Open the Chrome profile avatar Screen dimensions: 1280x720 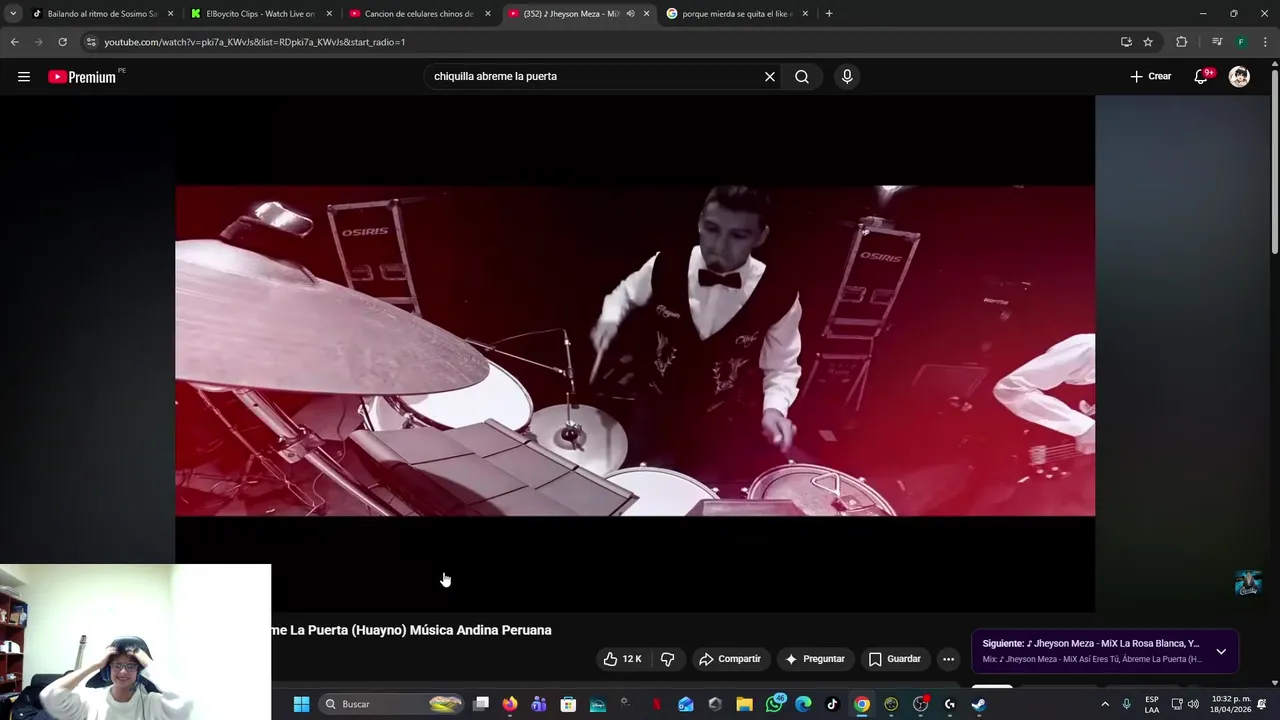[x=1241, y=42]
